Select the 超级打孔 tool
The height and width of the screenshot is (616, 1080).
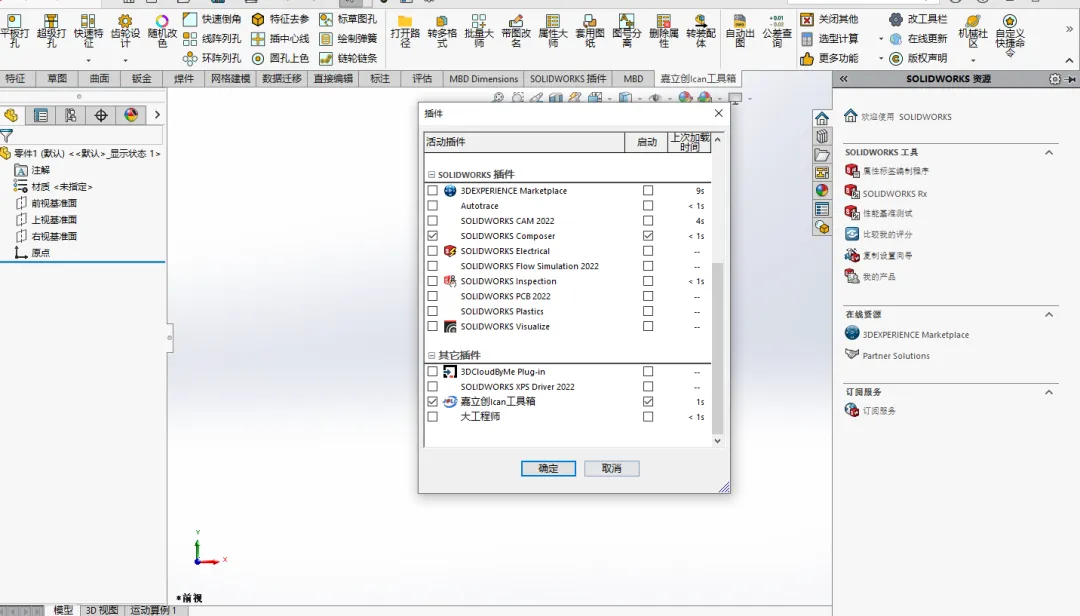(52, 31)
